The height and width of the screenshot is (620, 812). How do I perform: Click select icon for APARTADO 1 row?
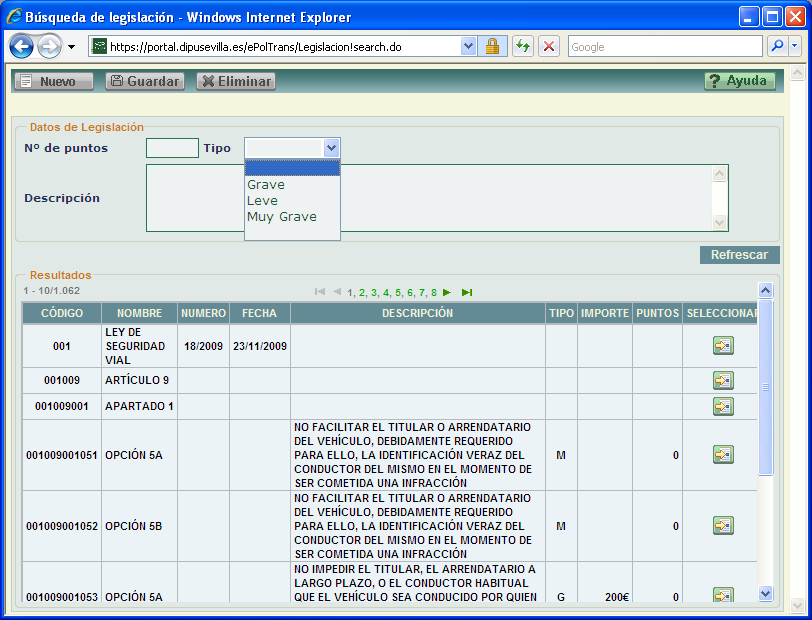point(722,406)
